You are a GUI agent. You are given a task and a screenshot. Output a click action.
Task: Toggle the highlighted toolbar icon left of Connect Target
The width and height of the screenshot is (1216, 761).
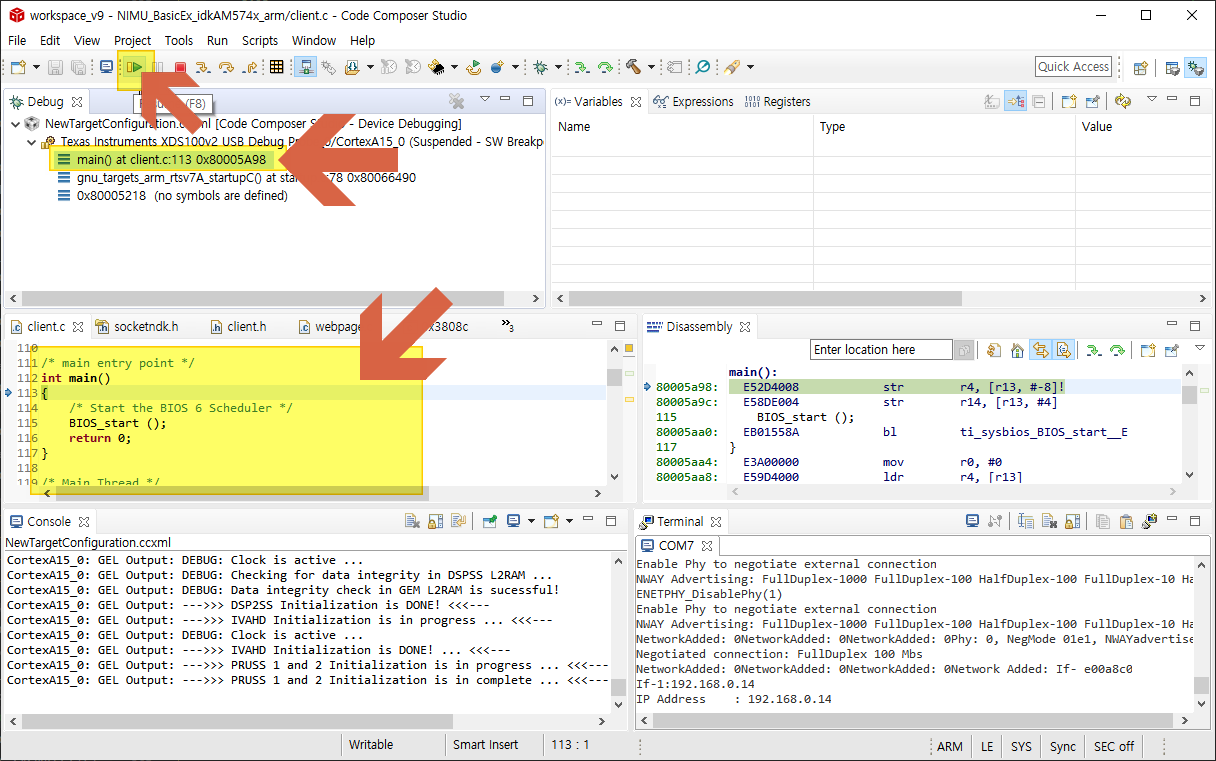(x=306, y=67)
